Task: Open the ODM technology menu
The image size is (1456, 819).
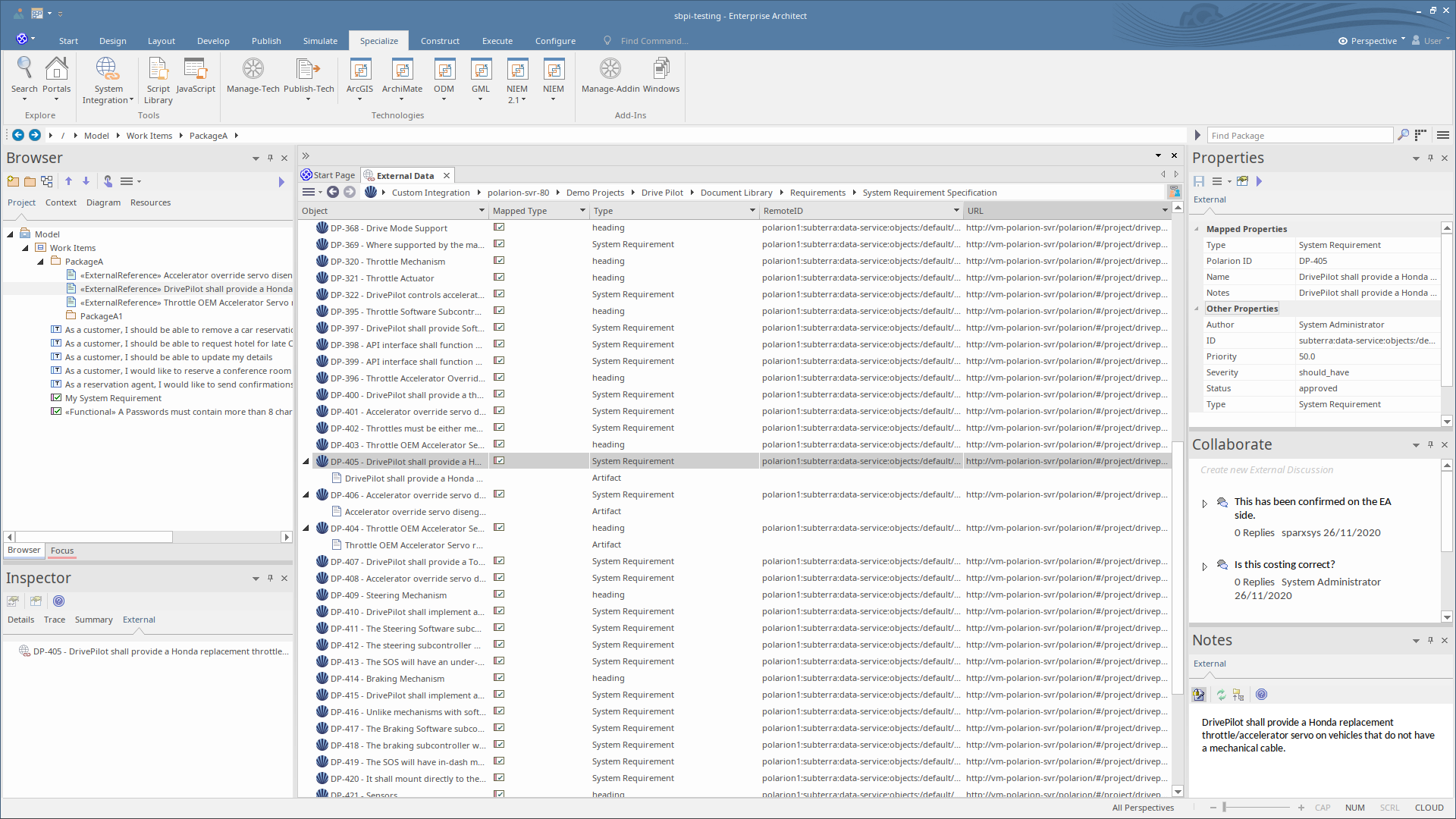Action: click(x=444, y=77)
